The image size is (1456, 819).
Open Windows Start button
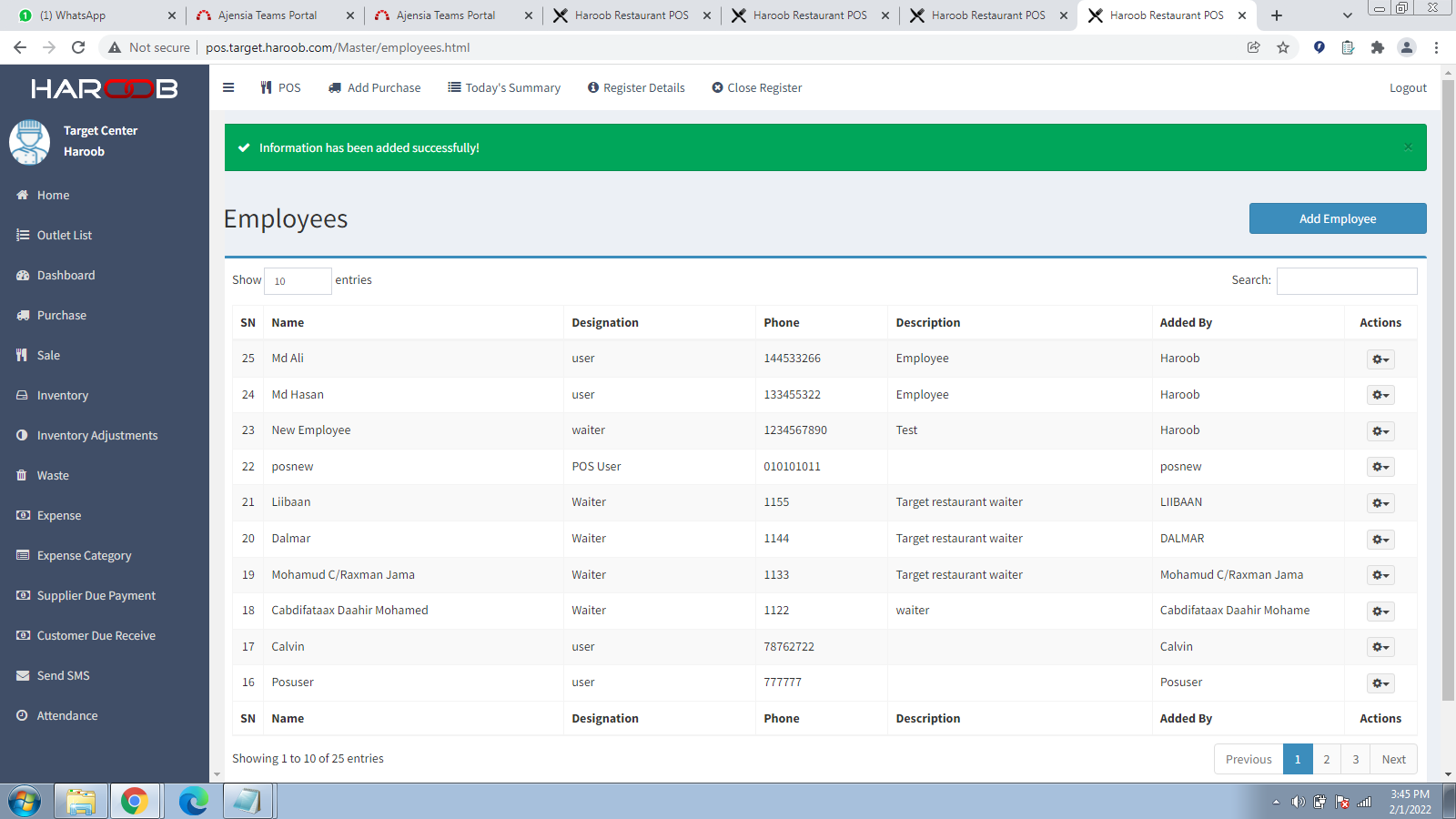click(25, 802)
